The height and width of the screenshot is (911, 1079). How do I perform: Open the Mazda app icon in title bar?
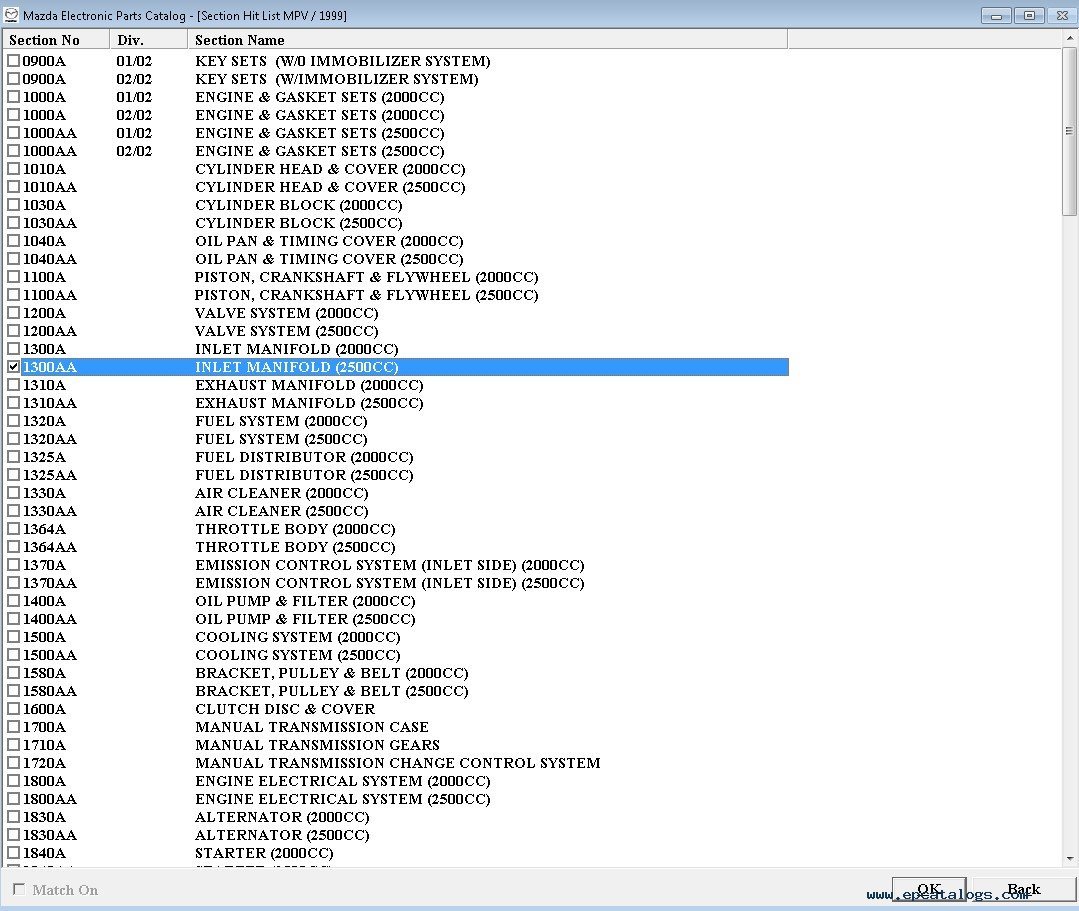coord(11,14)
